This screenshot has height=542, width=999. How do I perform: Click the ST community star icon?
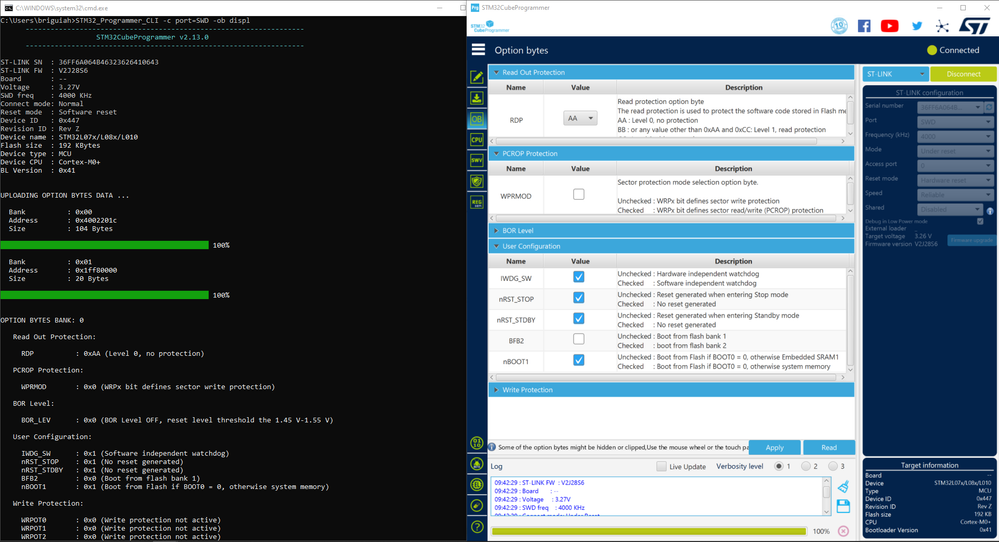tap(942, 26)
